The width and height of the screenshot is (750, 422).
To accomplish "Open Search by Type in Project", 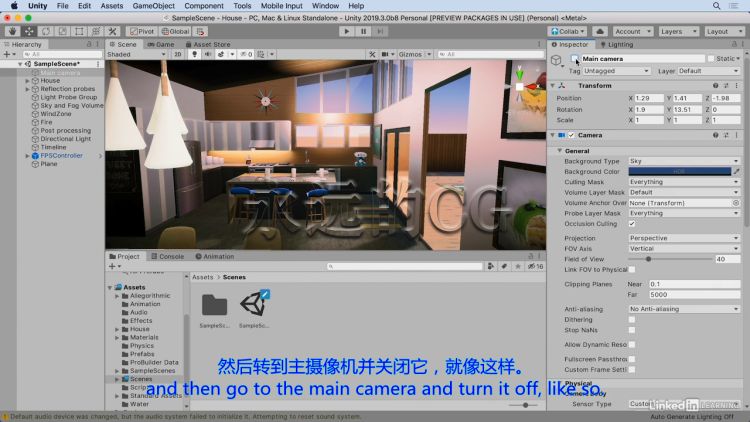I will coord(490,266).
